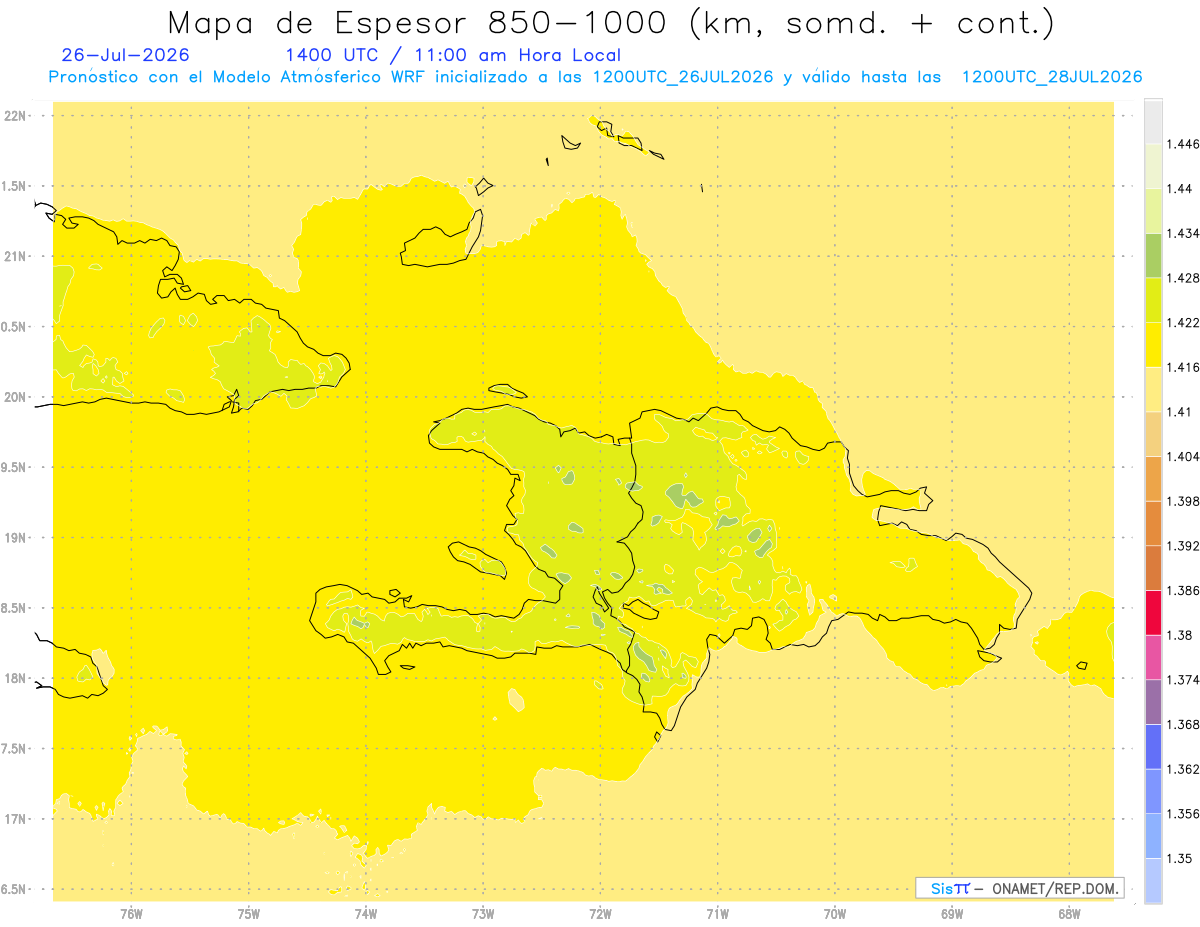This screenshot has height=927, width=1200.
Task: Click the blue legend swatch between 1.362 and 1.368
Action: tap(1153, 746)
